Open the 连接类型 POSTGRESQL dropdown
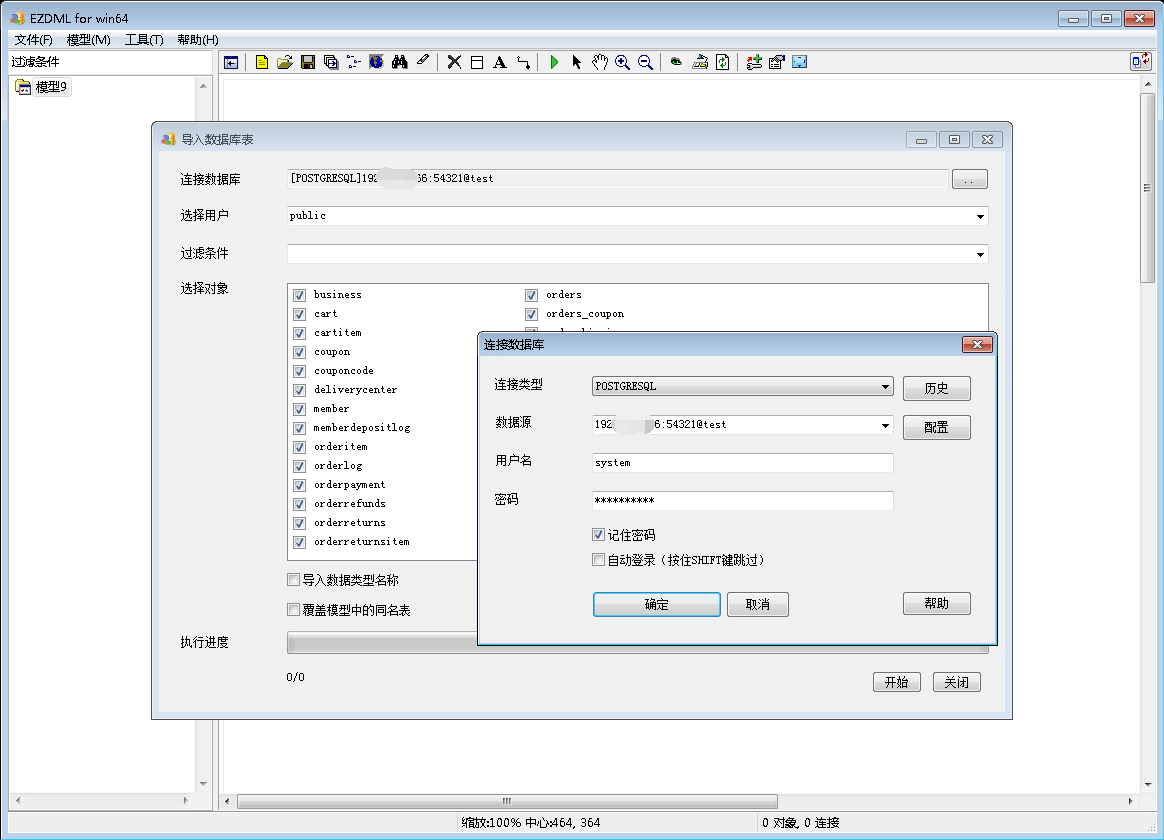 click(886, 387)
